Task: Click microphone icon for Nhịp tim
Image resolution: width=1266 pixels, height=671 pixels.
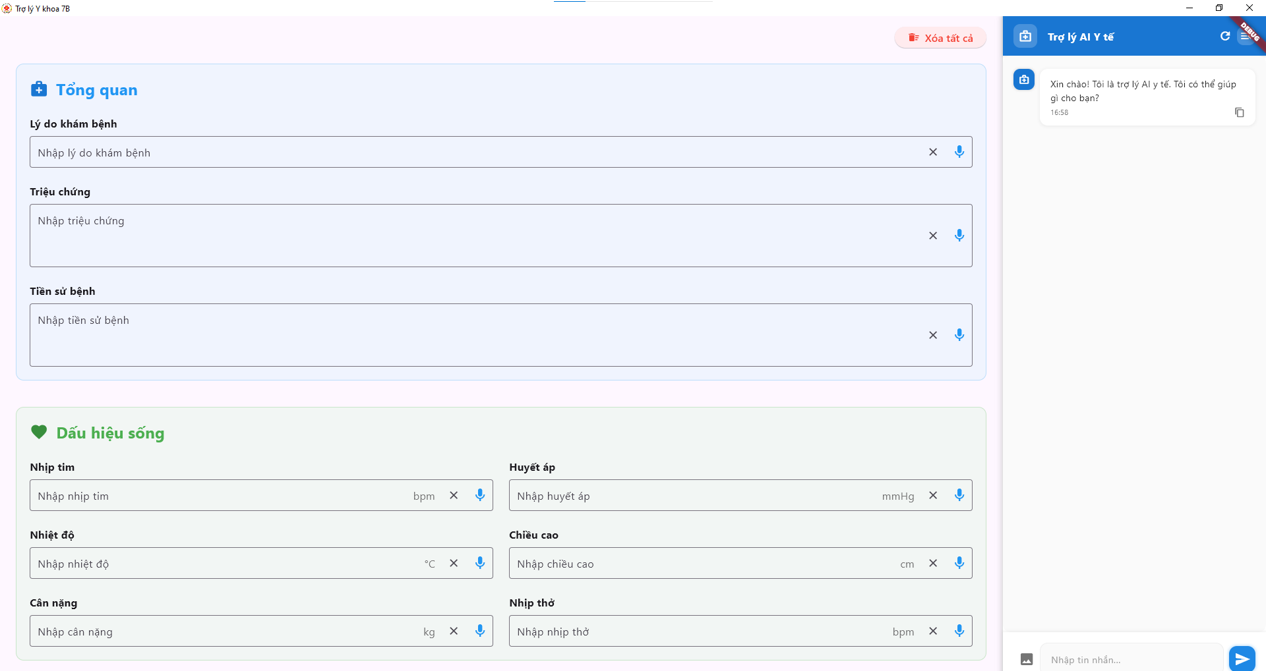Action: coord(480,496)
